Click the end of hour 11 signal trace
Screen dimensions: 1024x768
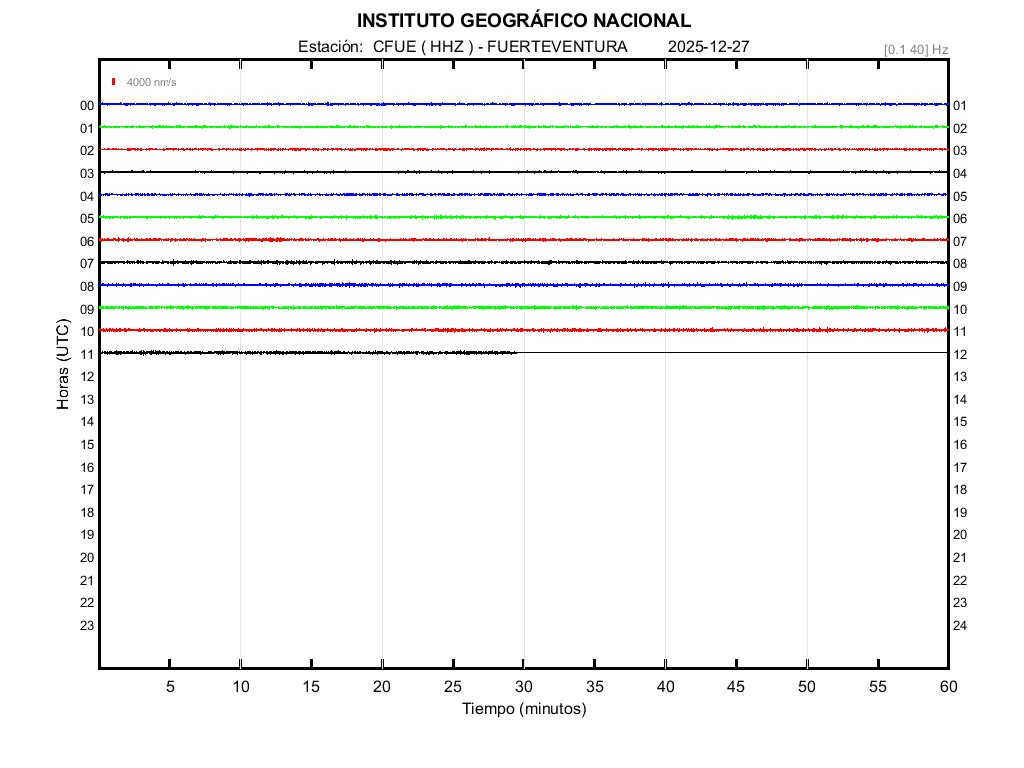click(515, 352)
